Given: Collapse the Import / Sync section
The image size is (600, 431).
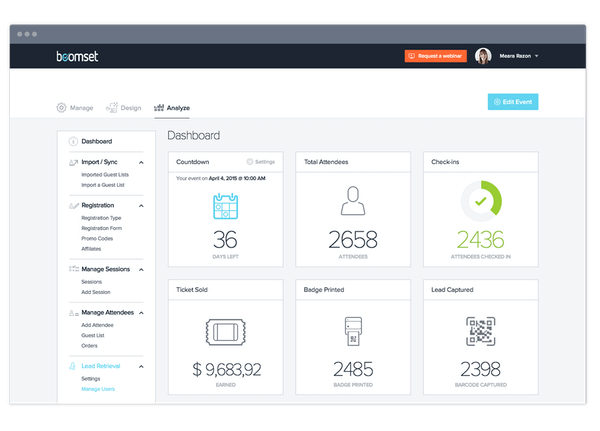Looking at the screenshot, I should [x=141, y=162].
